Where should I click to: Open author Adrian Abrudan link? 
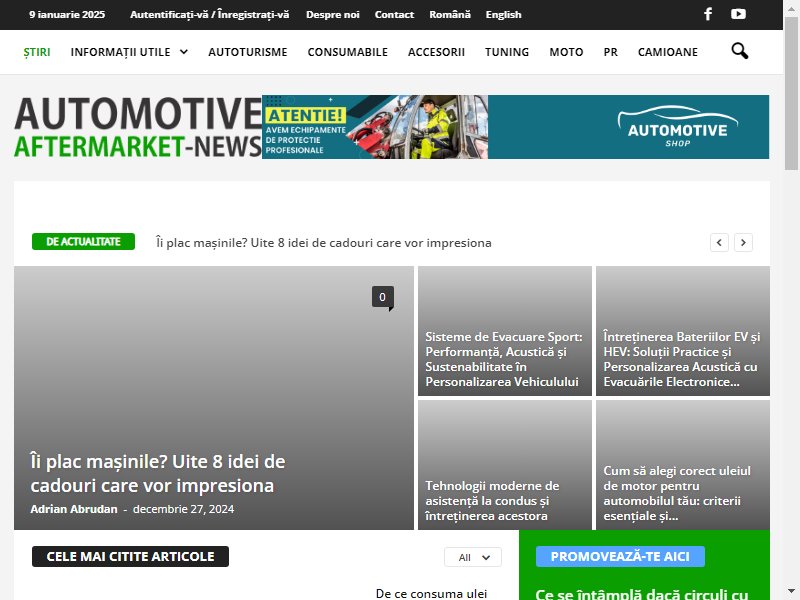74,509
